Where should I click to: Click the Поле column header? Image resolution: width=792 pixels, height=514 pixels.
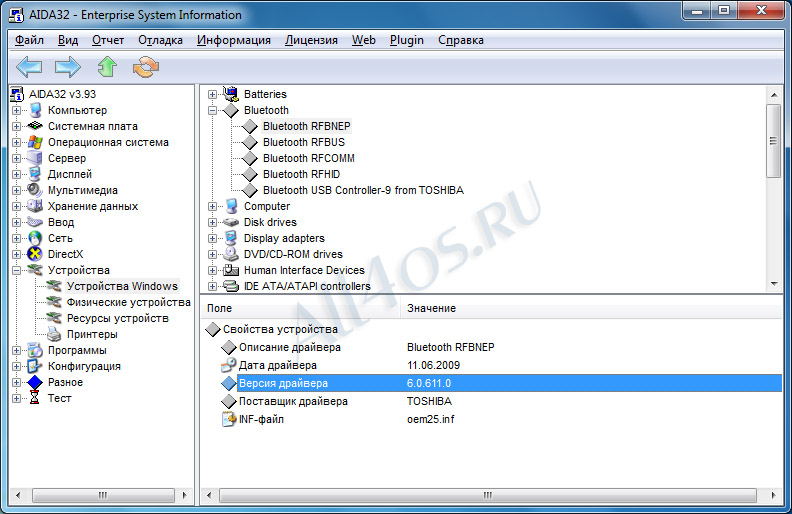(x=301, y=308)
